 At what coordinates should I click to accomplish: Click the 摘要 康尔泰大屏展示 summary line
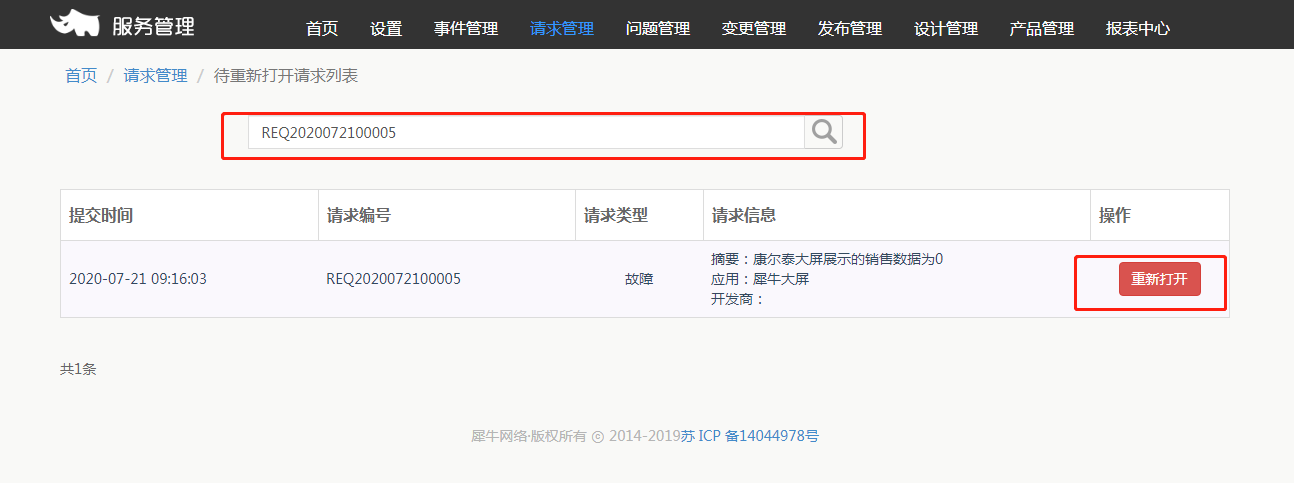[x=827, y=259]
